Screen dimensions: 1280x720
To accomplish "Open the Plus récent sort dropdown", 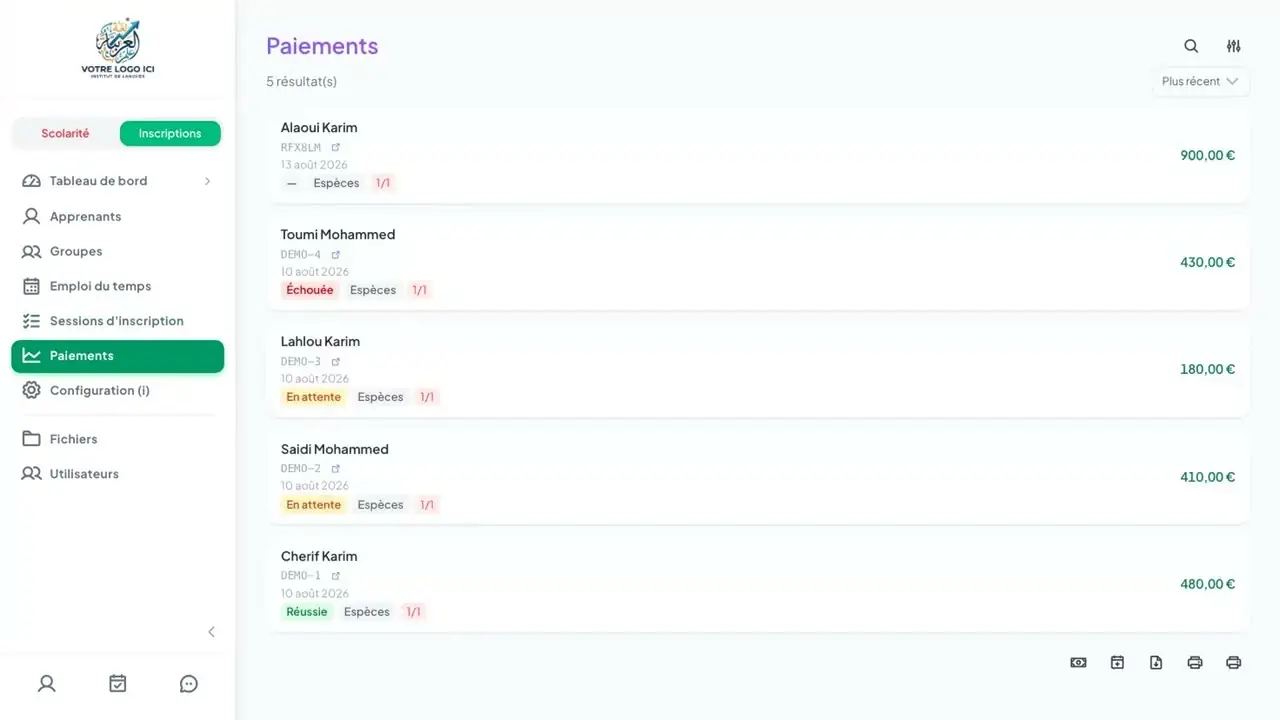I will [x=1201, y=82].
